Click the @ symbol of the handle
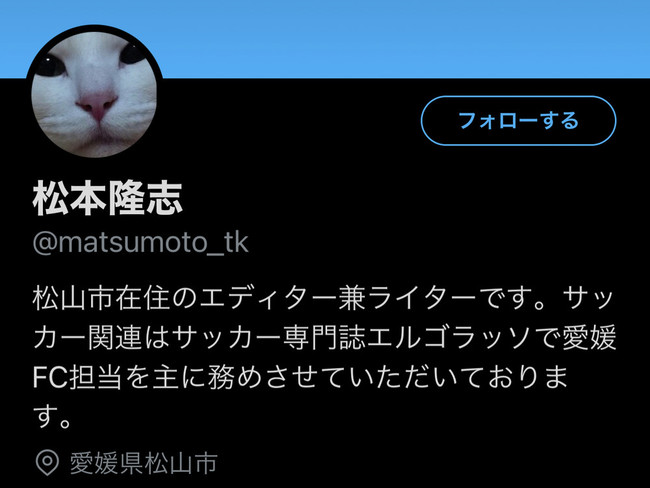The height and width of the screenshot is (488, 650). [45, 243]
